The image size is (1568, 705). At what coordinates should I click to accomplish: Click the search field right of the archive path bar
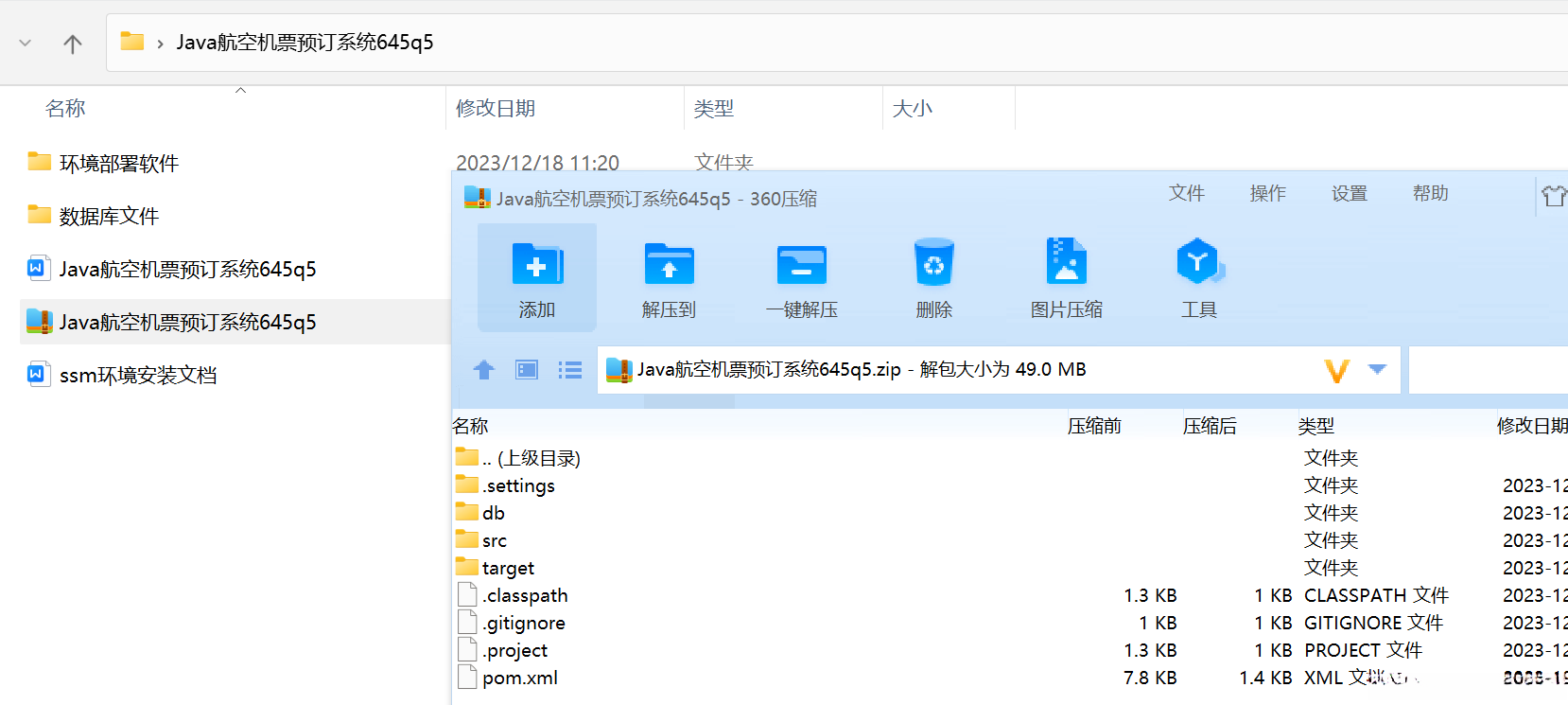click(1489, 369)
